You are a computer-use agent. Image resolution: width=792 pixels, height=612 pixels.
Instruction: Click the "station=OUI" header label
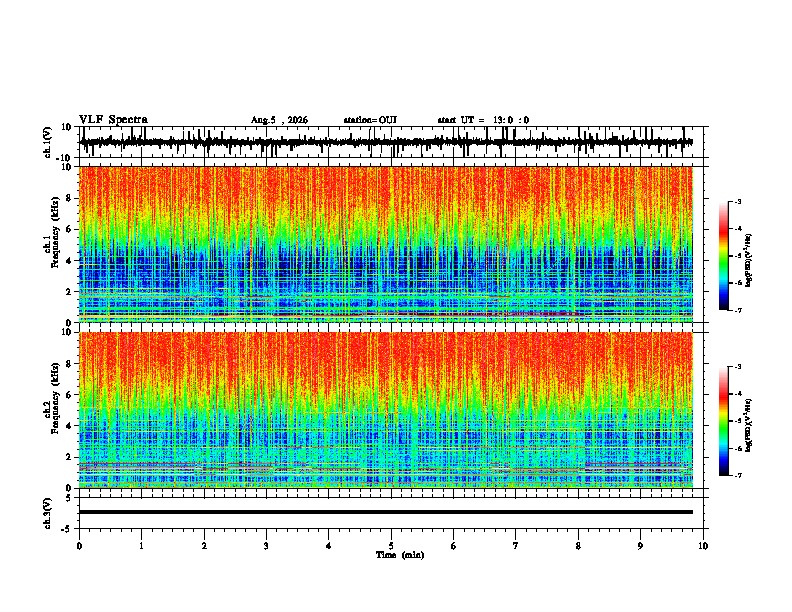[370, 120]
